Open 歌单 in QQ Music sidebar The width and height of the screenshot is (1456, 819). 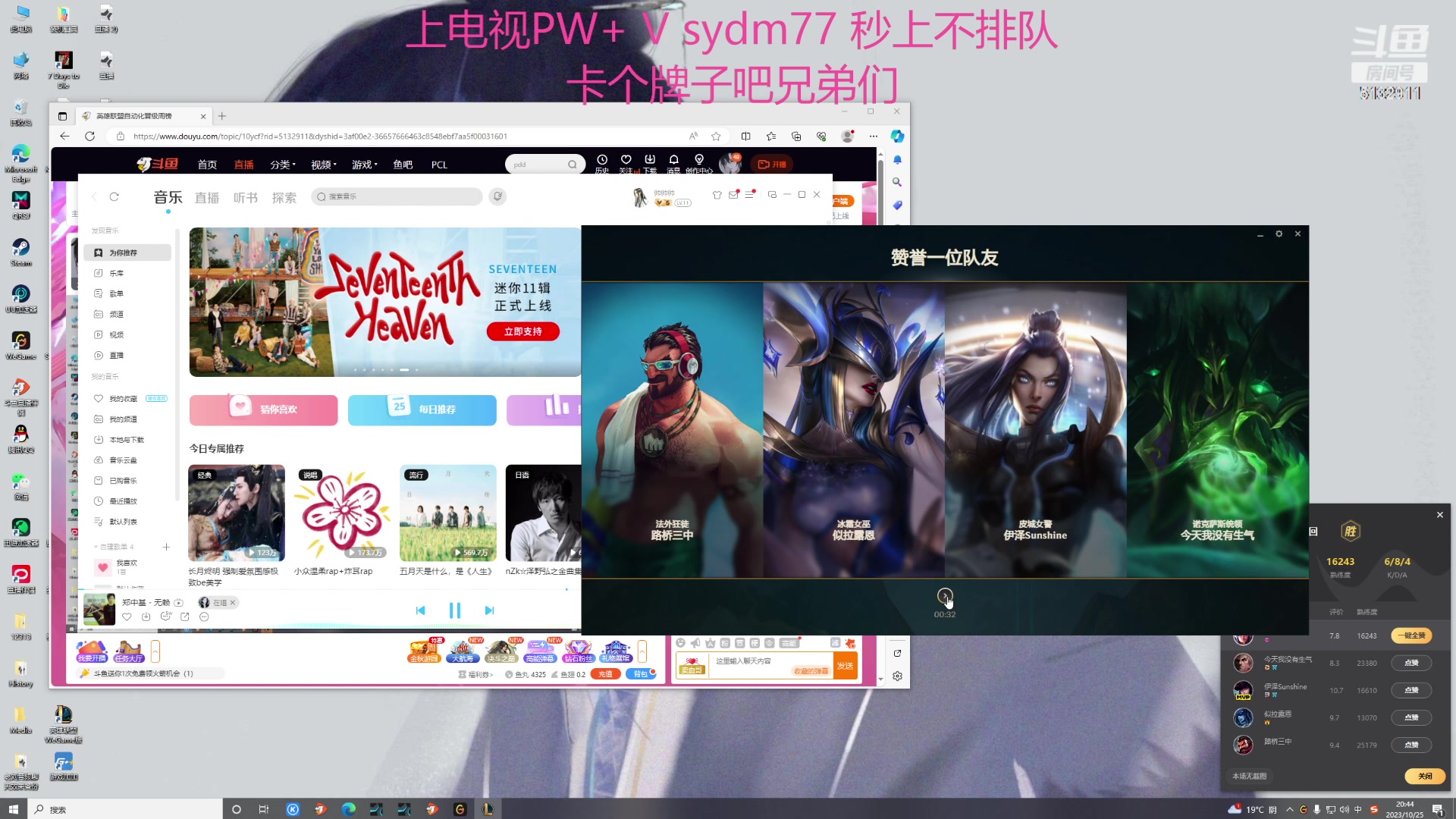coord(127,293)
